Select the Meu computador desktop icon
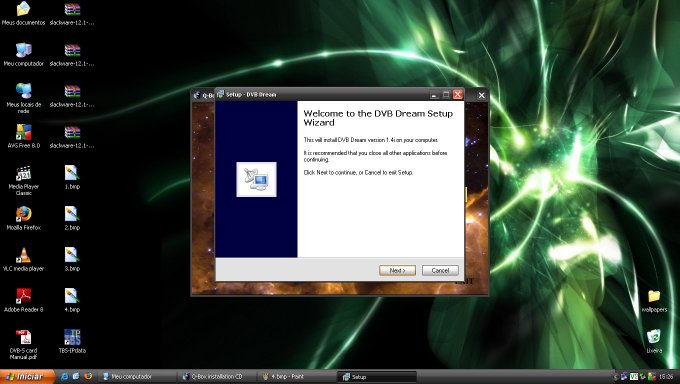680x384 pixels. click(23, 54)
